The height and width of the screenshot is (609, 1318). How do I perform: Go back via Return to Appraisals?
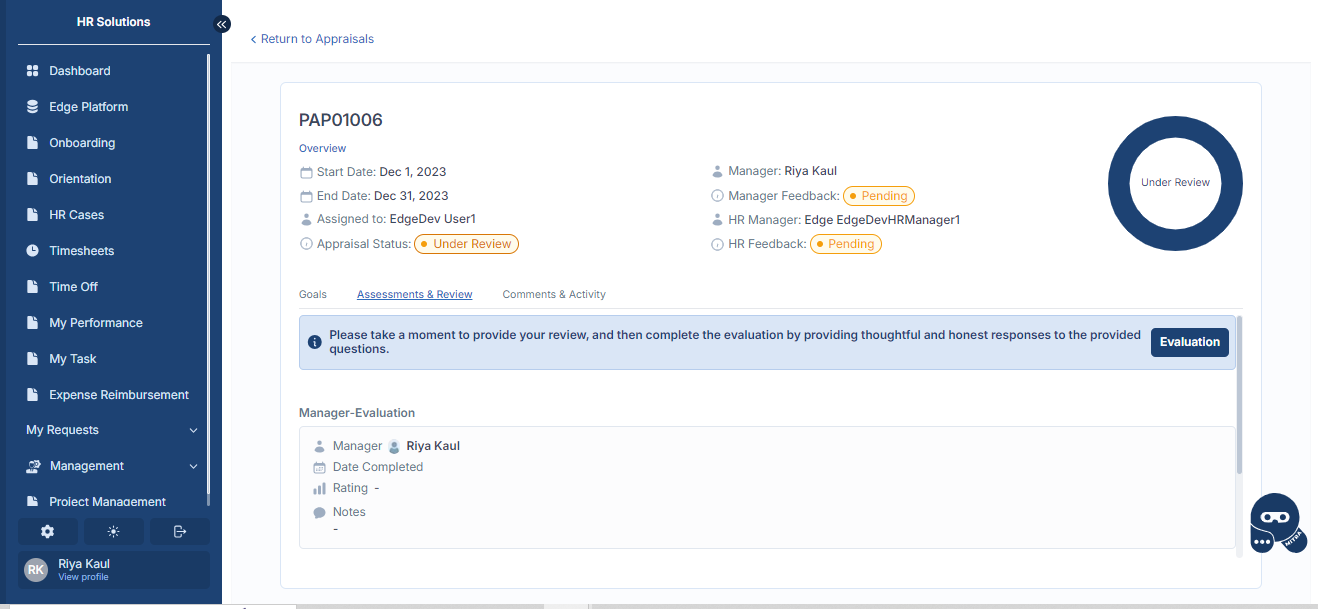point(312,39)
